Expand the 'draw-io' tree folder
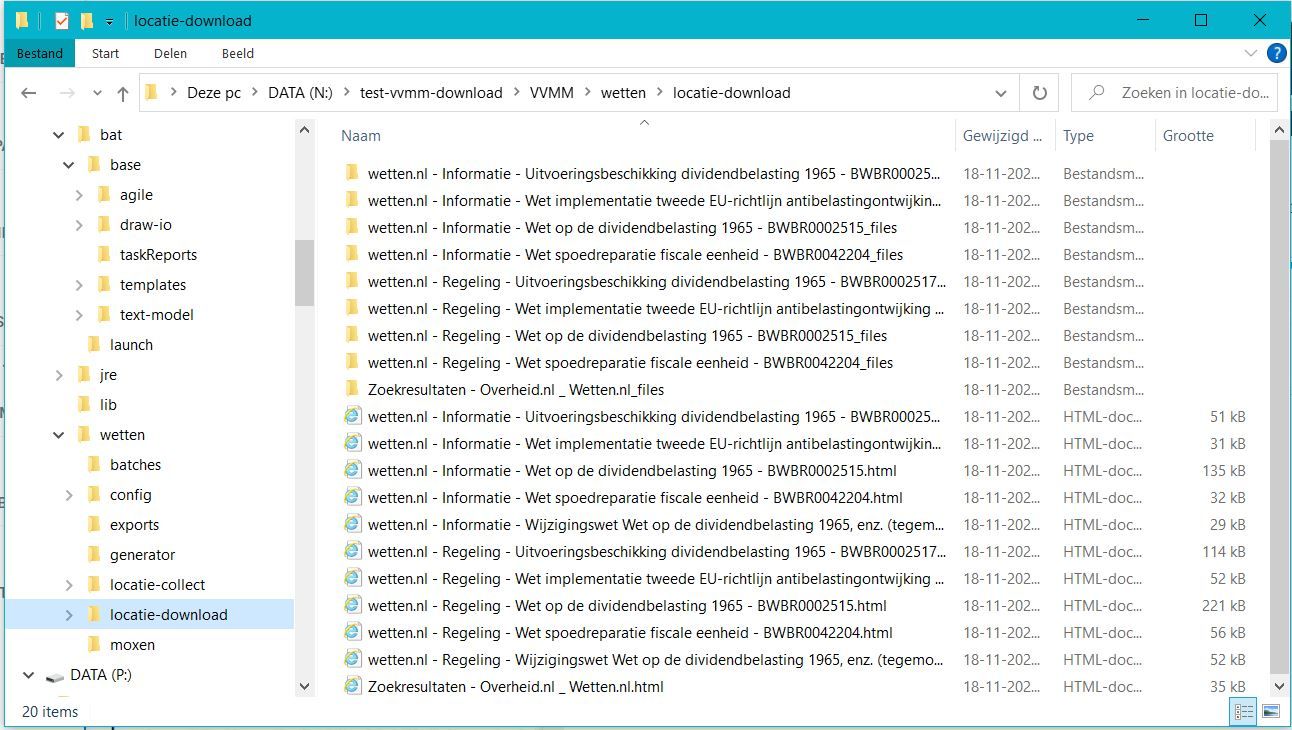This screenshot has width=1292, height=730. [x=79, y=225]
